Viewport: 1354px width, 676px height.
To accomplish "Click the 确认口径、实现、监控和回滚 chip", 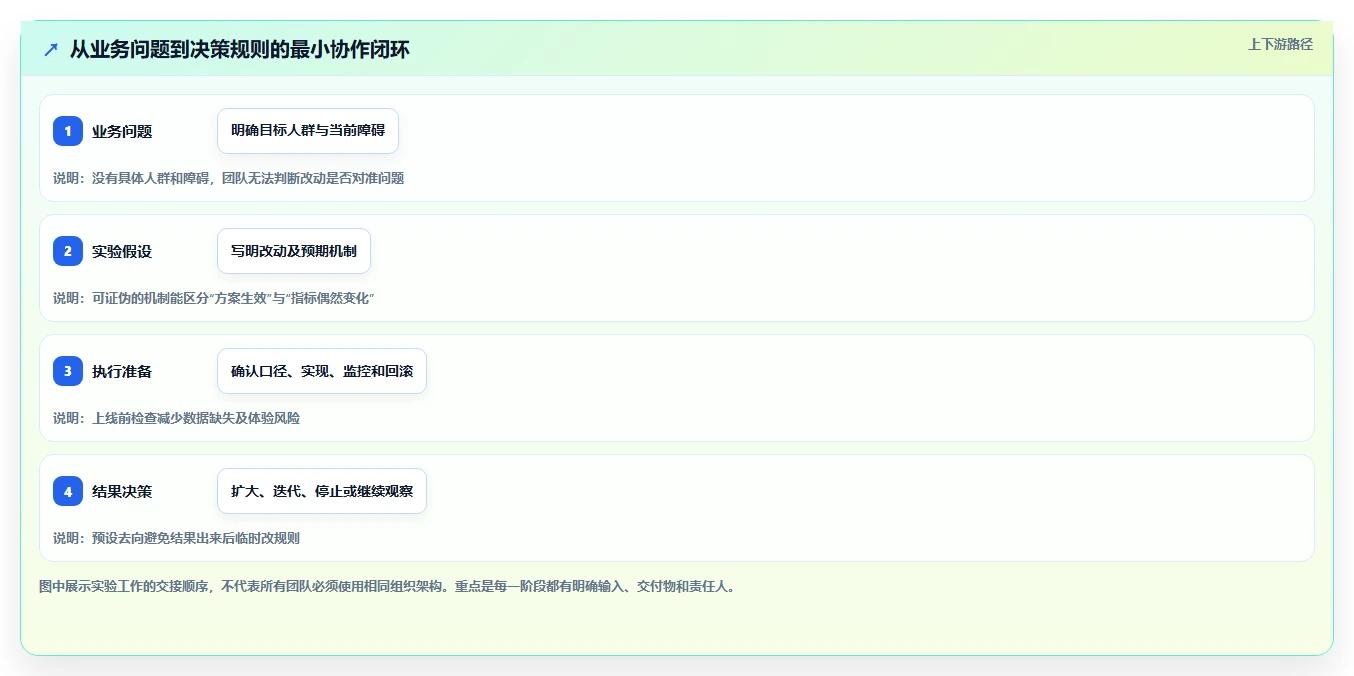I will click(322, 371).
